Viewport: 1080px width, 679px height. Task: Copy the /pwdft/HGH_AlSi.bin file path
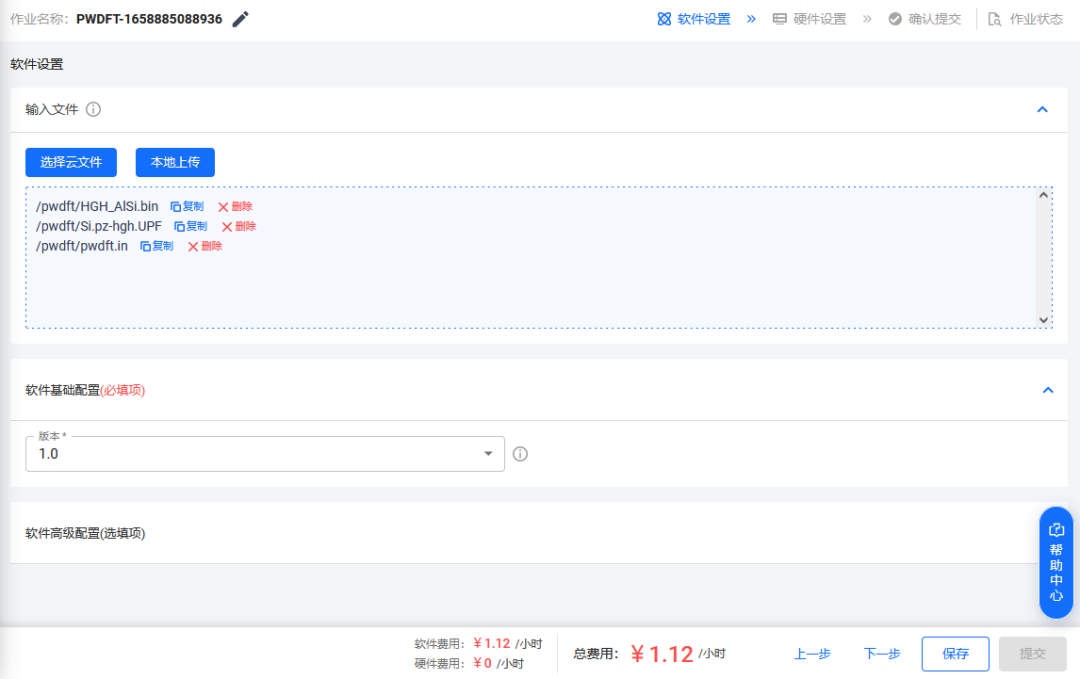point(189,206)
